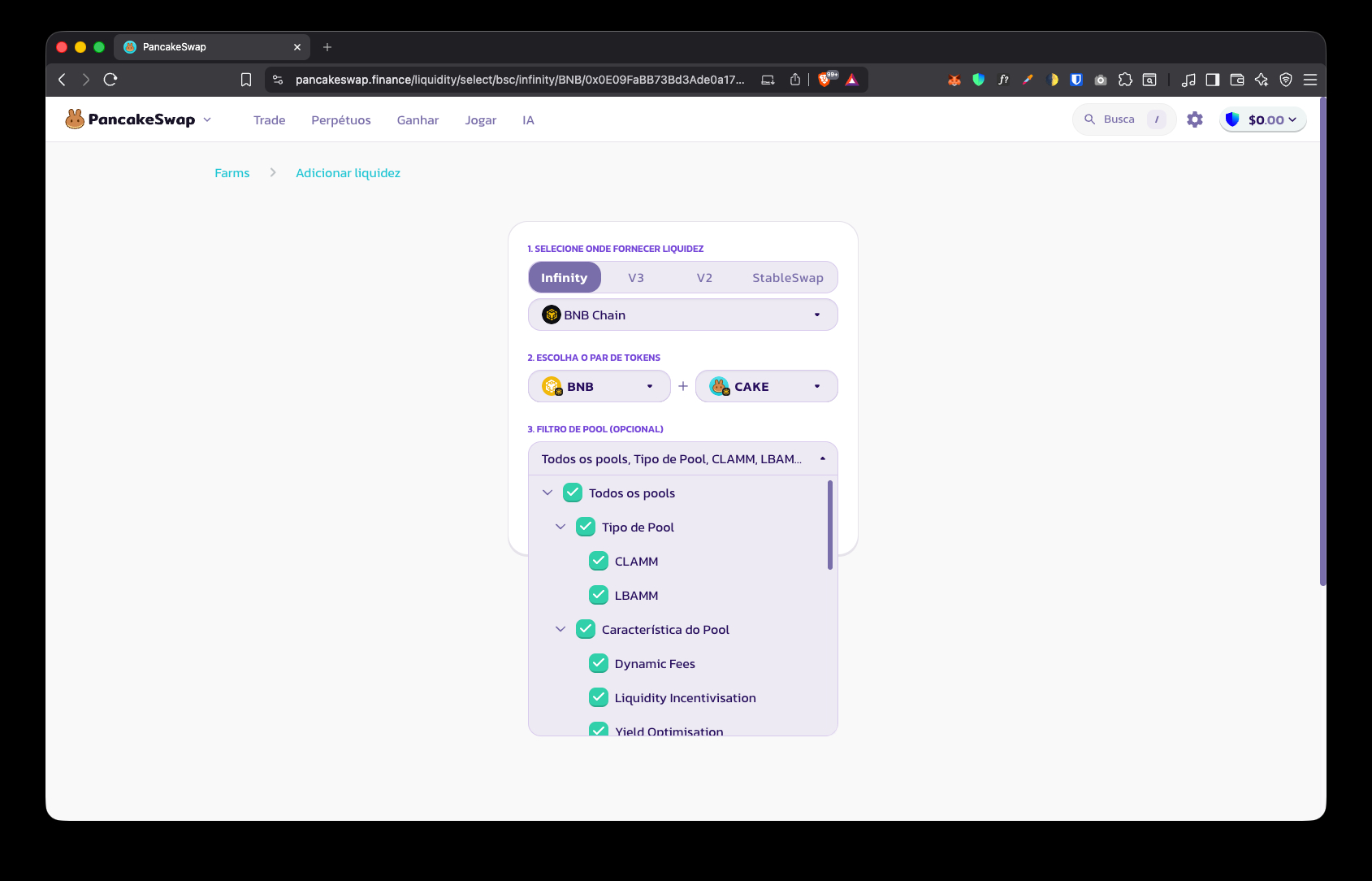The height and width of the screenshot is (881, 1372).
Task: Toggle the Liquidity Incentivisation checkbox
Action: point(599,697)
